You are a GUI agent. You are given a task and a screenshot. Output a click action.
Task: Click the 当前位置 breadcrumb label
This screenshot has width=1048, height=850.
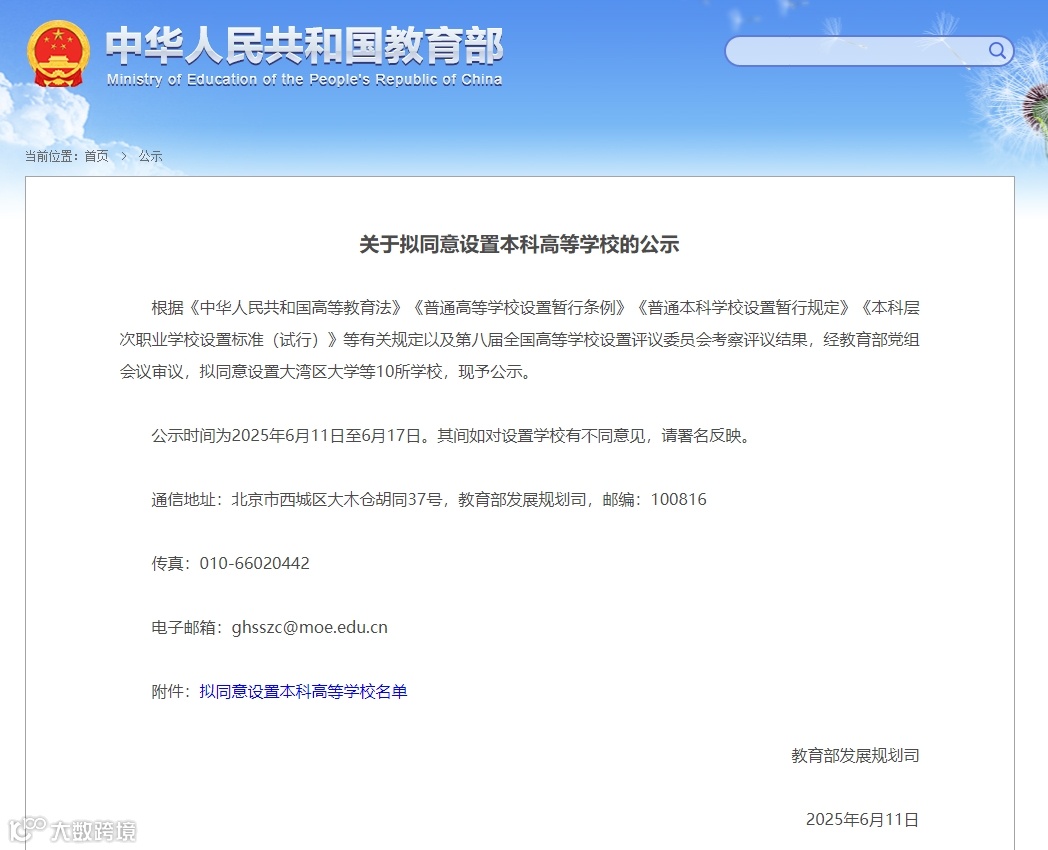[x=49, y=156]
